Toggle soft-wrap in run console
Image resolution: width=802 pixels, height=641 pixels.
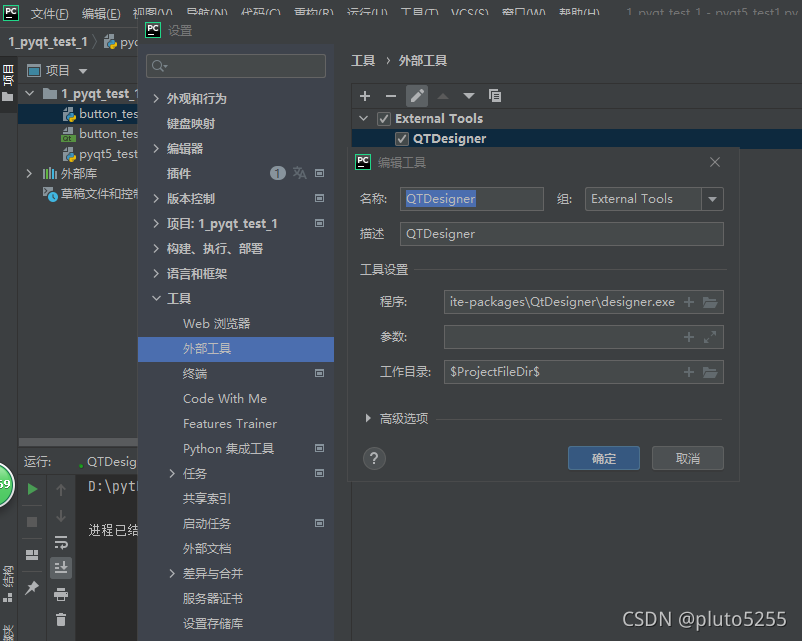point(61,542)
